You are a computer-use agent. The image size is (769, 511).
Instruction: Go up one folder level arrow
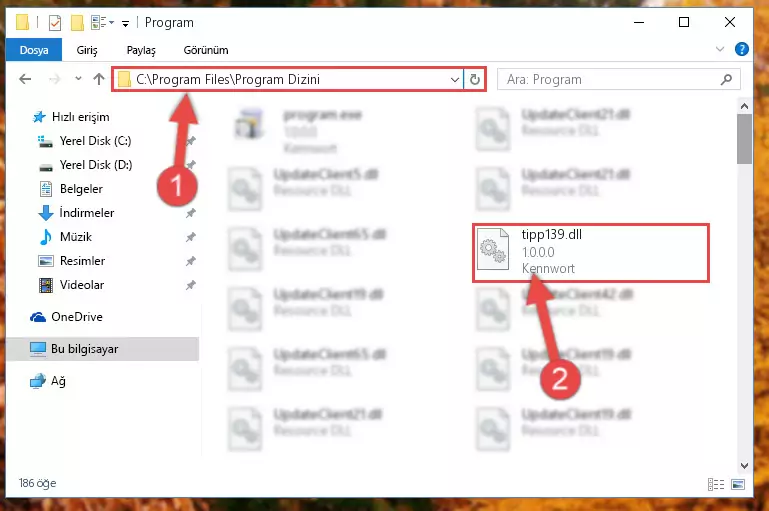coord(99,79)
